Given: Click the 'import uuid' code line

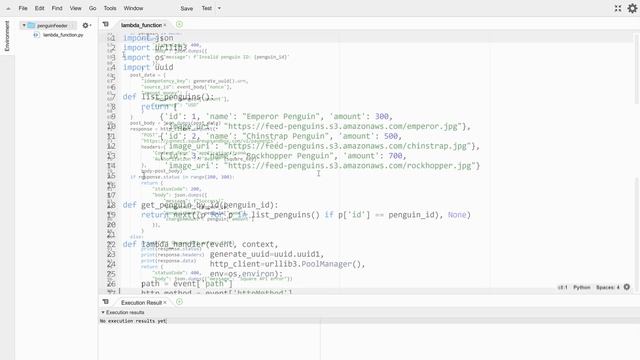Looking at the screenshot, I should (148, 67).
